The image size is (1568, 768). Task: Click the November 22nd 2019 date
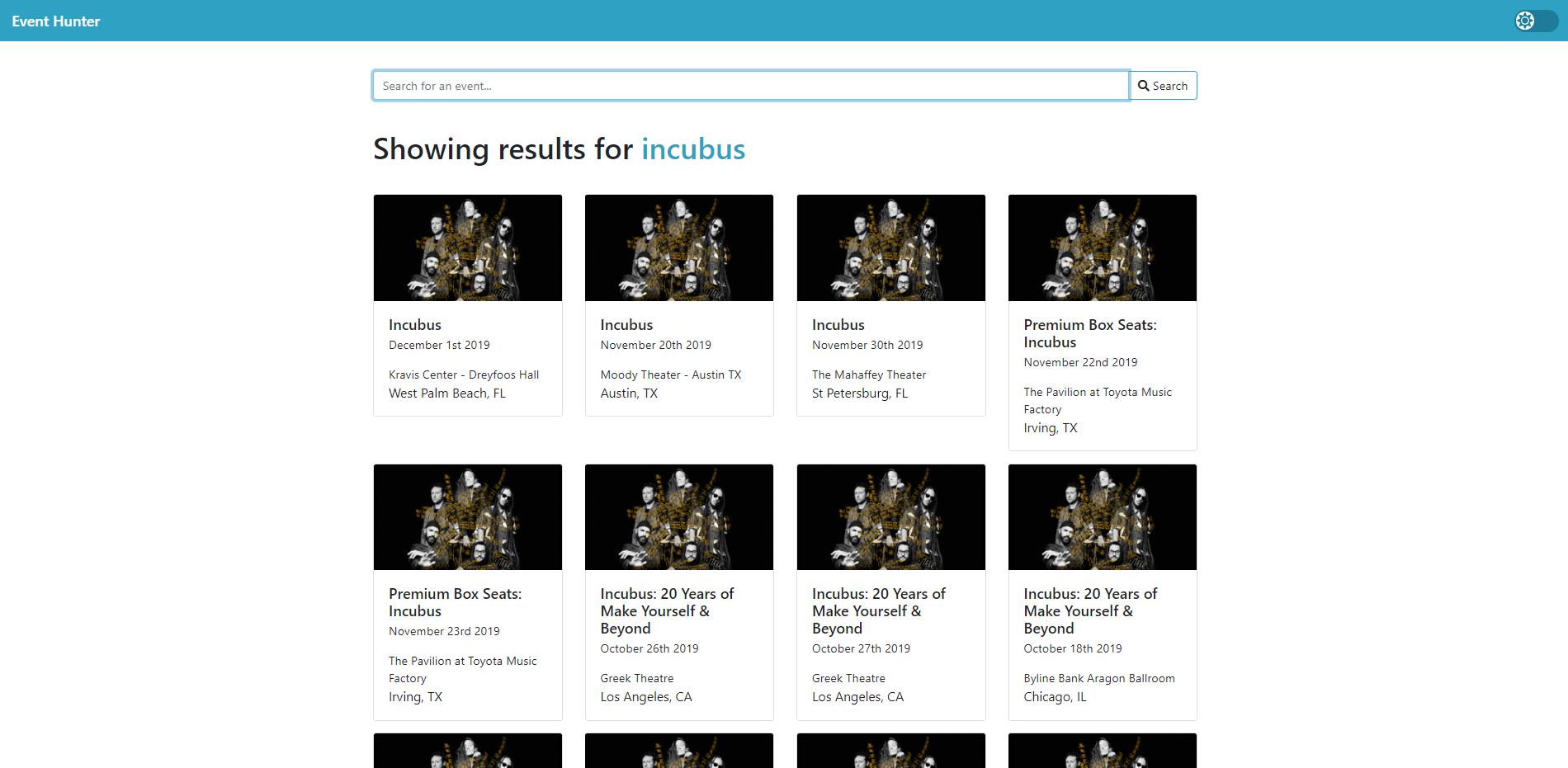[x=1080, y=362]
